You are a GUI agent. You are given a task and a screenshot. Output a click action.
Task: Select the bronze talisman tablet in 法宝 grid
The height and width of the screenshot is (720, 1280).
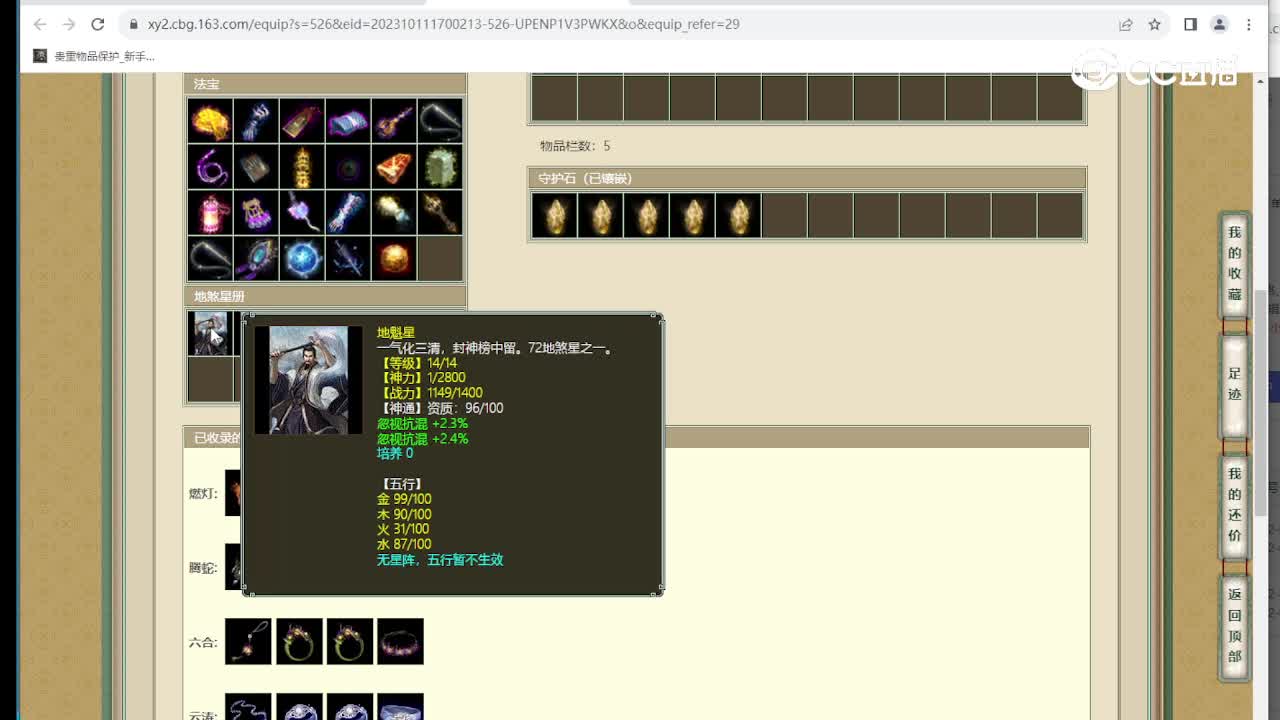(x=302, y=120)
